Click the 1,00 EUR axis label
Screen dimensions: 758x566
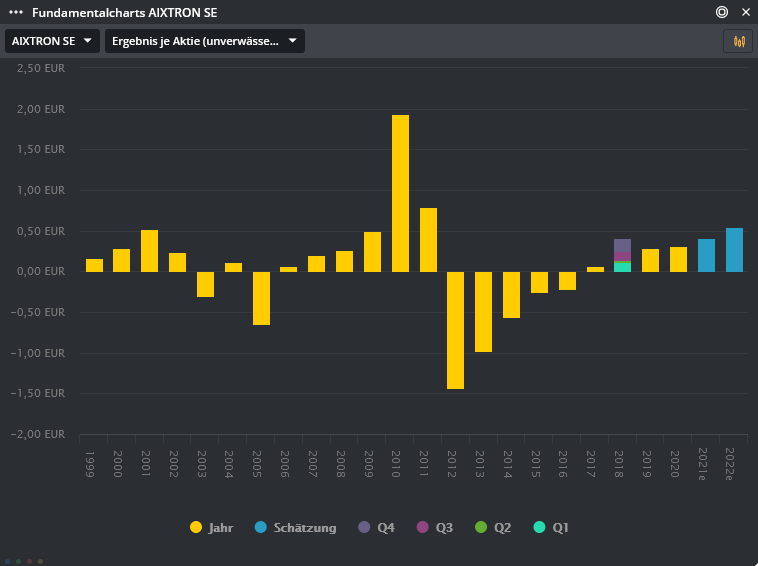pyautogui.click(x=41, y=190)
